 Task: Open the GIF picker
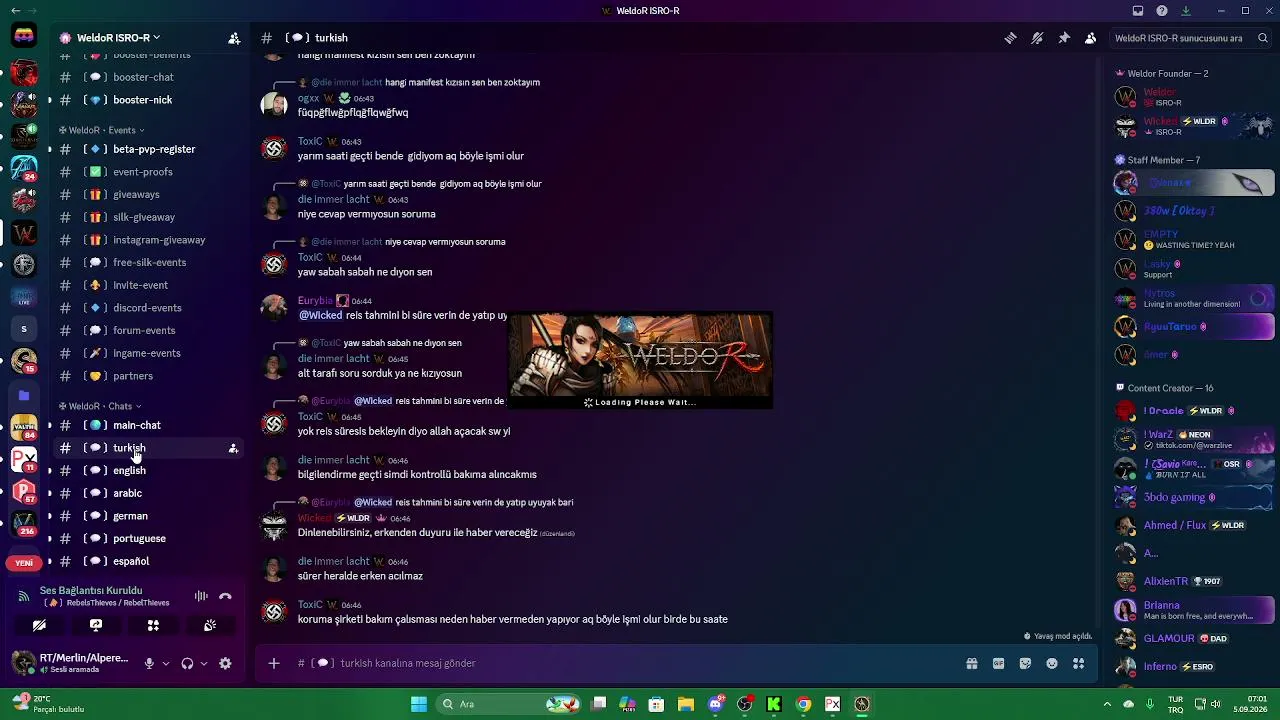coord(998,663)
